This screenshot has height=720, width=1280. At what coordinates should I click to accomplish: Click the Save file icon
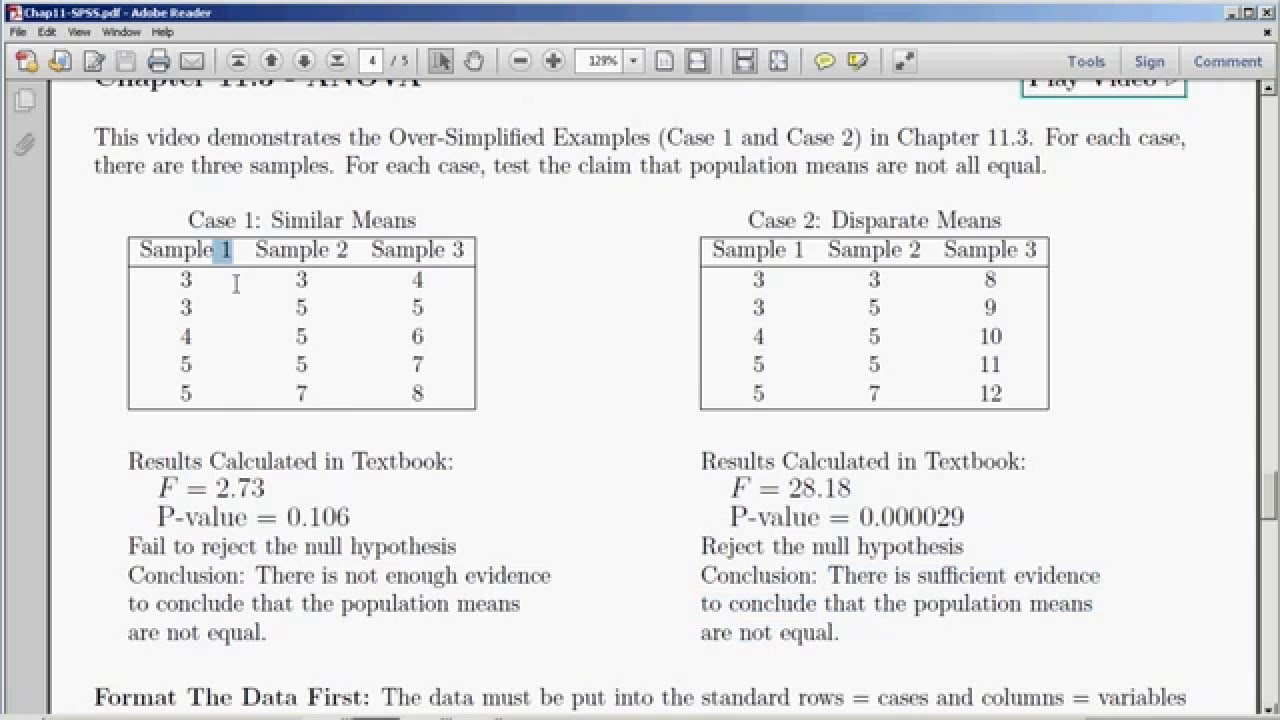tap(125, 61)
